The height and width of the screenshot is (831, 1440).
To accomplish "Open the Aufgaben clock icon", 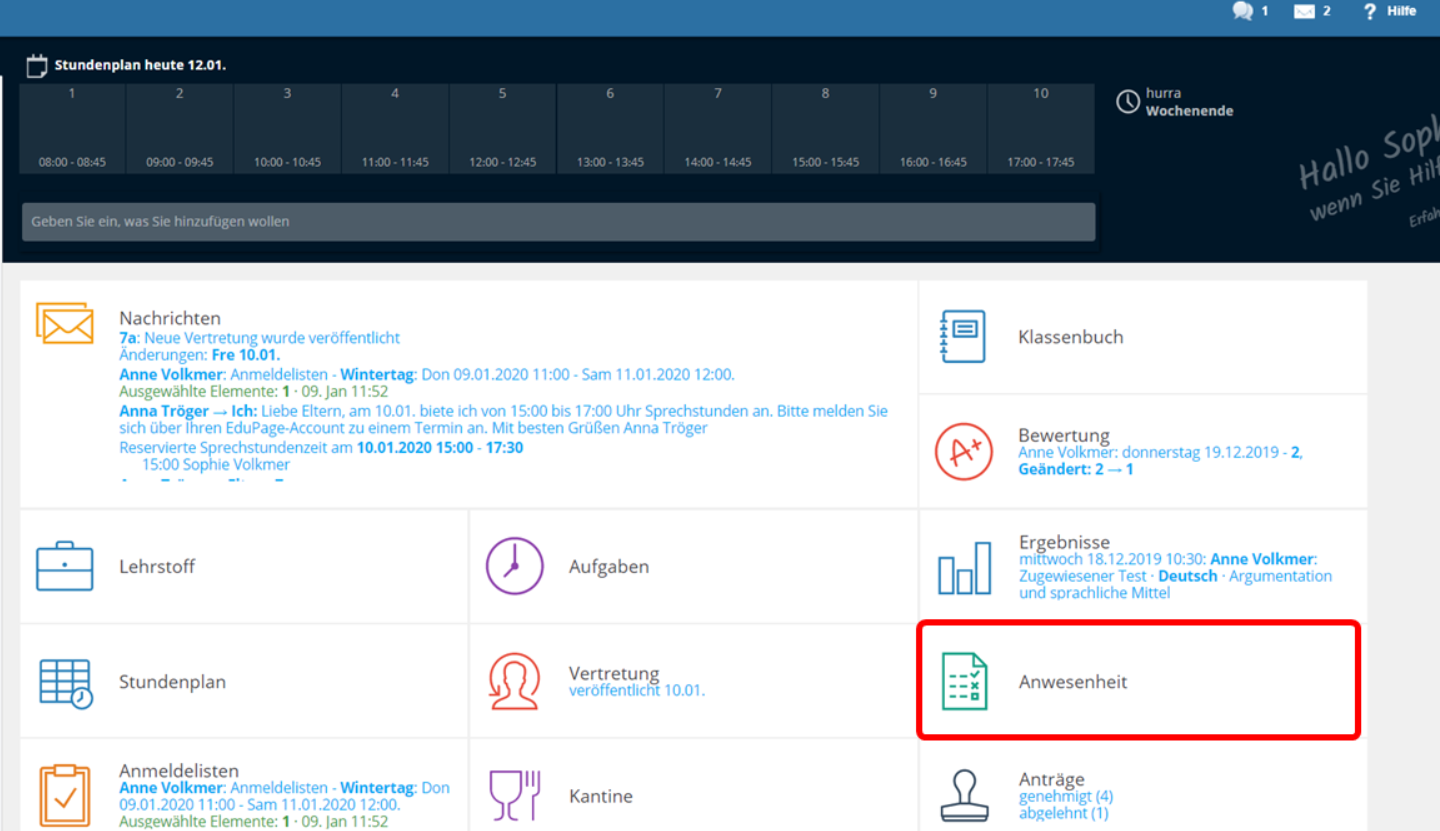I will 514,566.
